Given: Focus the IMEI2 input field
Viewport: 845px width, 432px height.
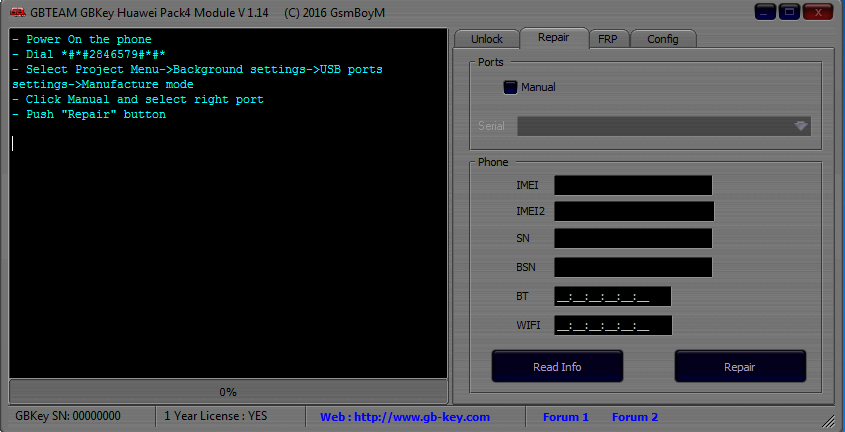Looking at the screenshot, I should coord(634,211).
